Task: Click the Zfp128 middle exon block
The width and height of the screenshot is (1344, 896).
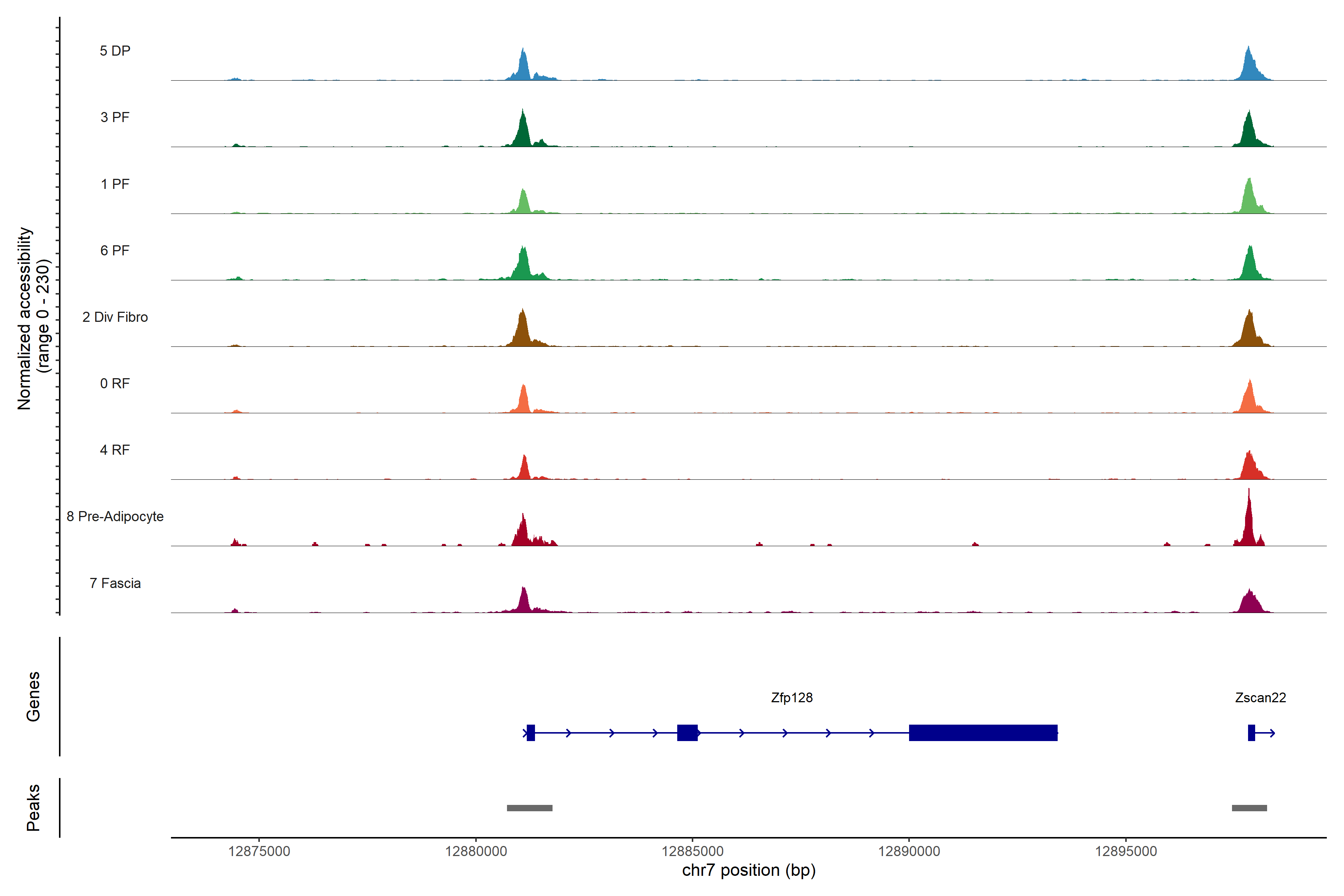Action: [687, 732]
